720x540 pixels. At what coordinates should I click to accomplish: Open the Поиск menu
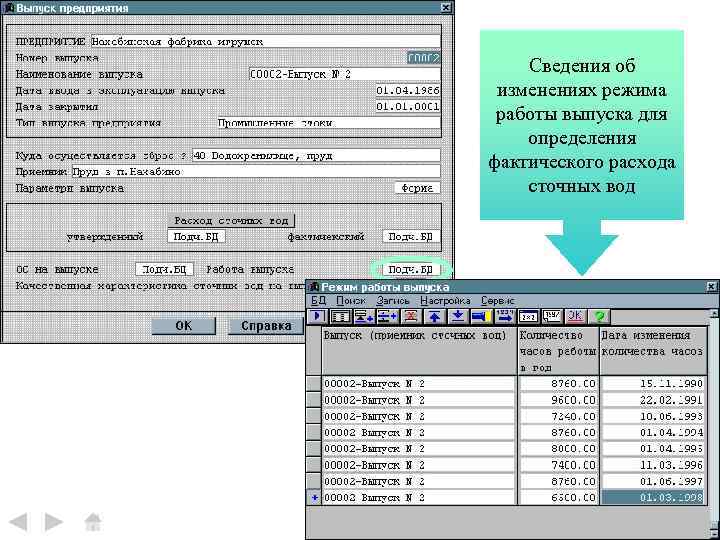click(351, 301)
